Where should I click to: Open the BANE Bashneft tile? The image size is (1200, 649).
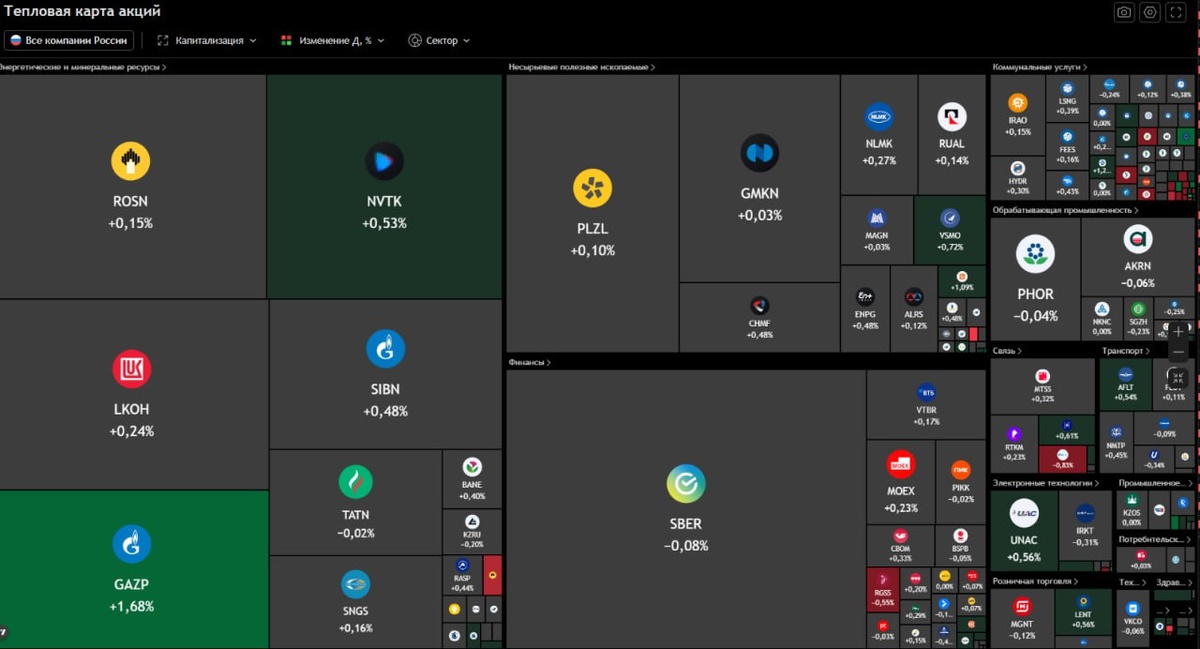click(472, 478)
